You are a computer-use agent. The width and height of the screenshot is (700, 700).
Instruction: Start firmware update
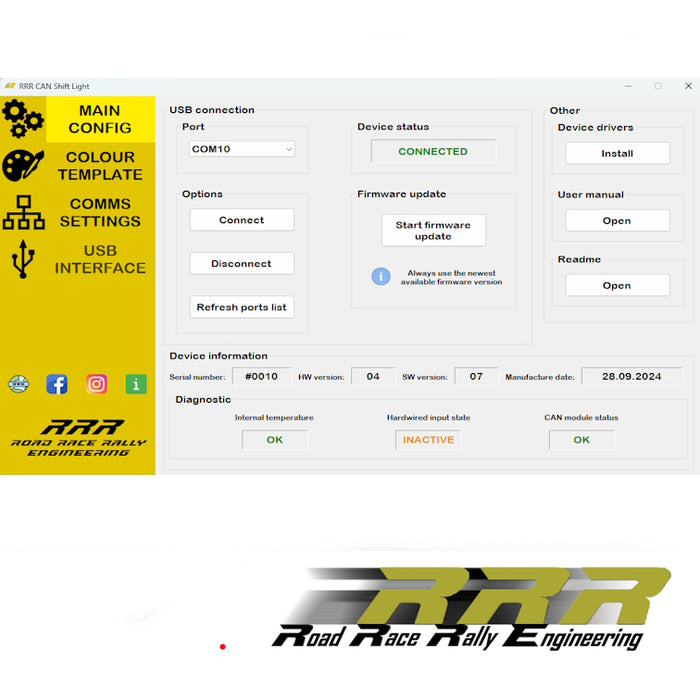(433, 230)
